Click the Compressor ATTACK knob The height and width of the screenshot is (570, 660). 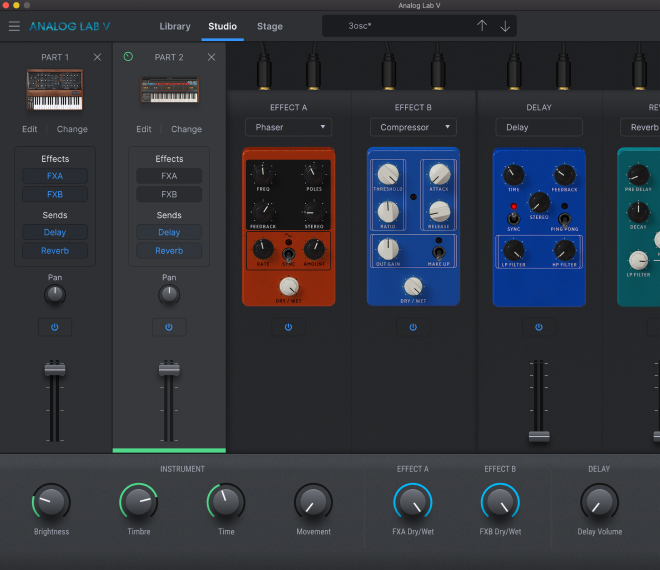click(x=439, y=174)
